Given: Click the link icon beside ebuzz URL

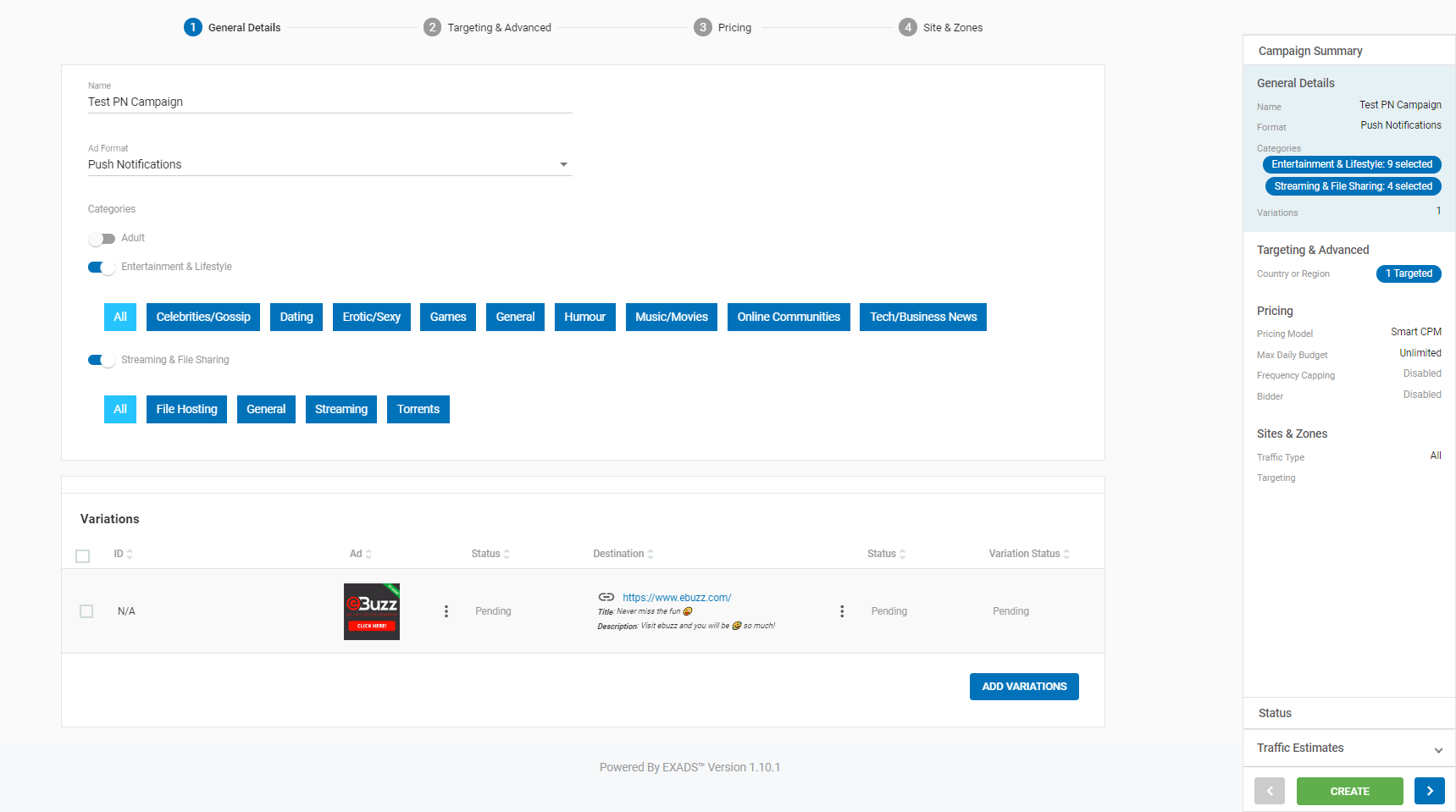Looking at the screenshot, I should coord(606,597).
